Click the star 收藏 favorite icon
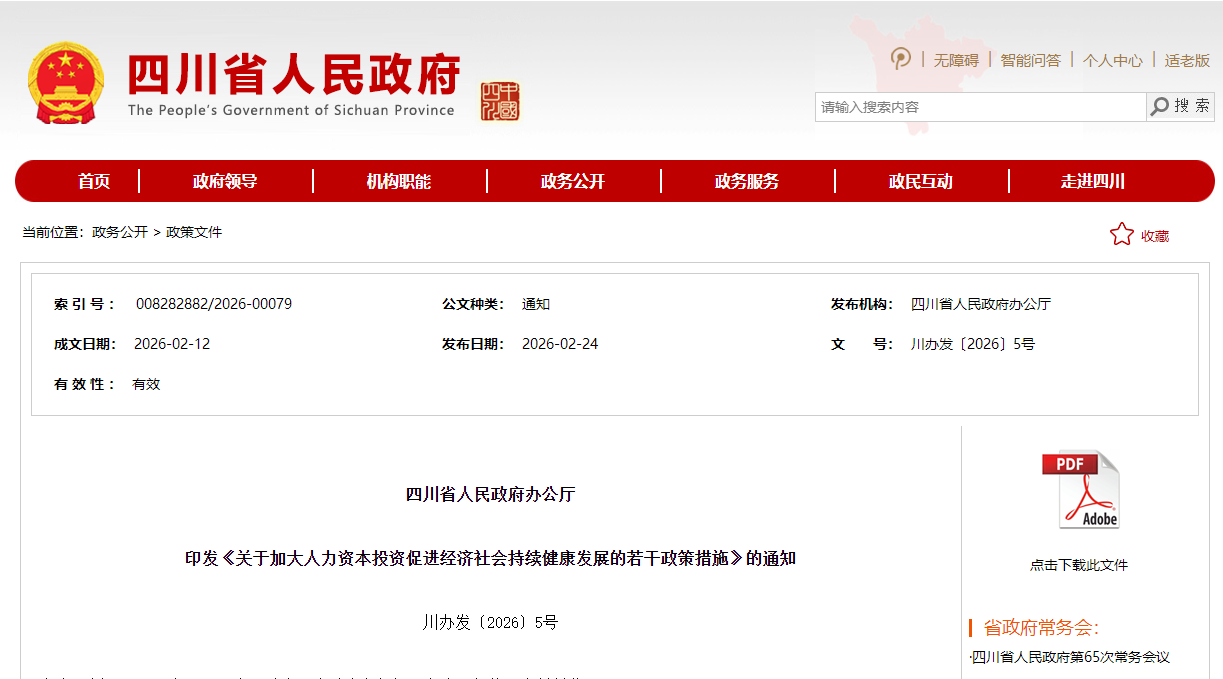The width and height of the screenshot is (1223, 679). pos(1120,233)
